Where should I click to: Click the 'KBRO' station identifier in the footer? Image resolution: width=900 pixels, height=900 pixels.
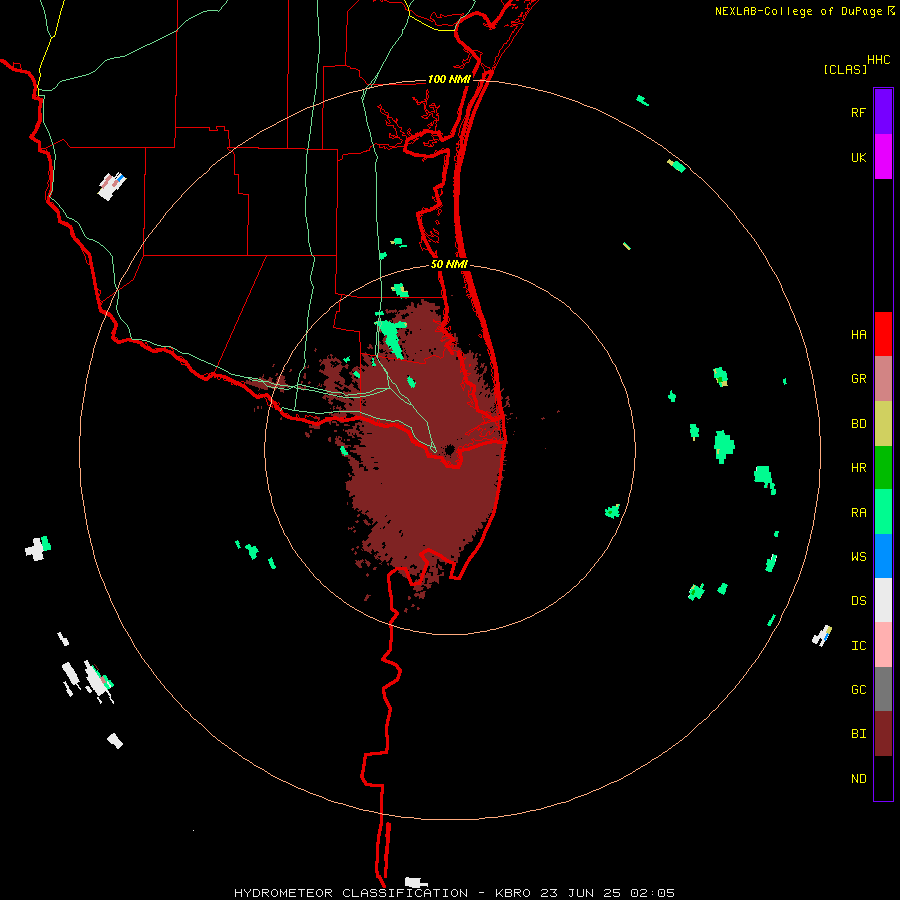pos(514,893)
